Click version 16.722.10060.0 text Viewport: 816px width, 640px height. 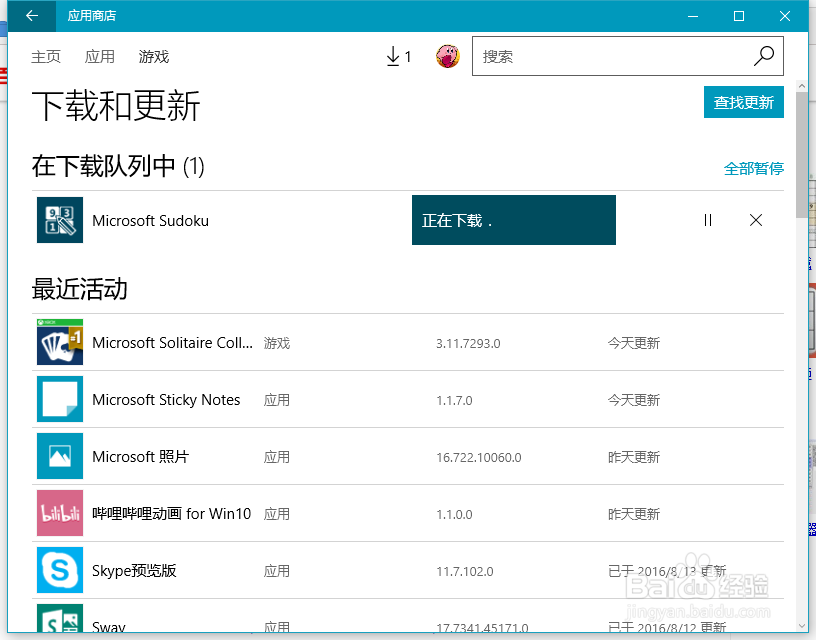click(x=479, y=457)
